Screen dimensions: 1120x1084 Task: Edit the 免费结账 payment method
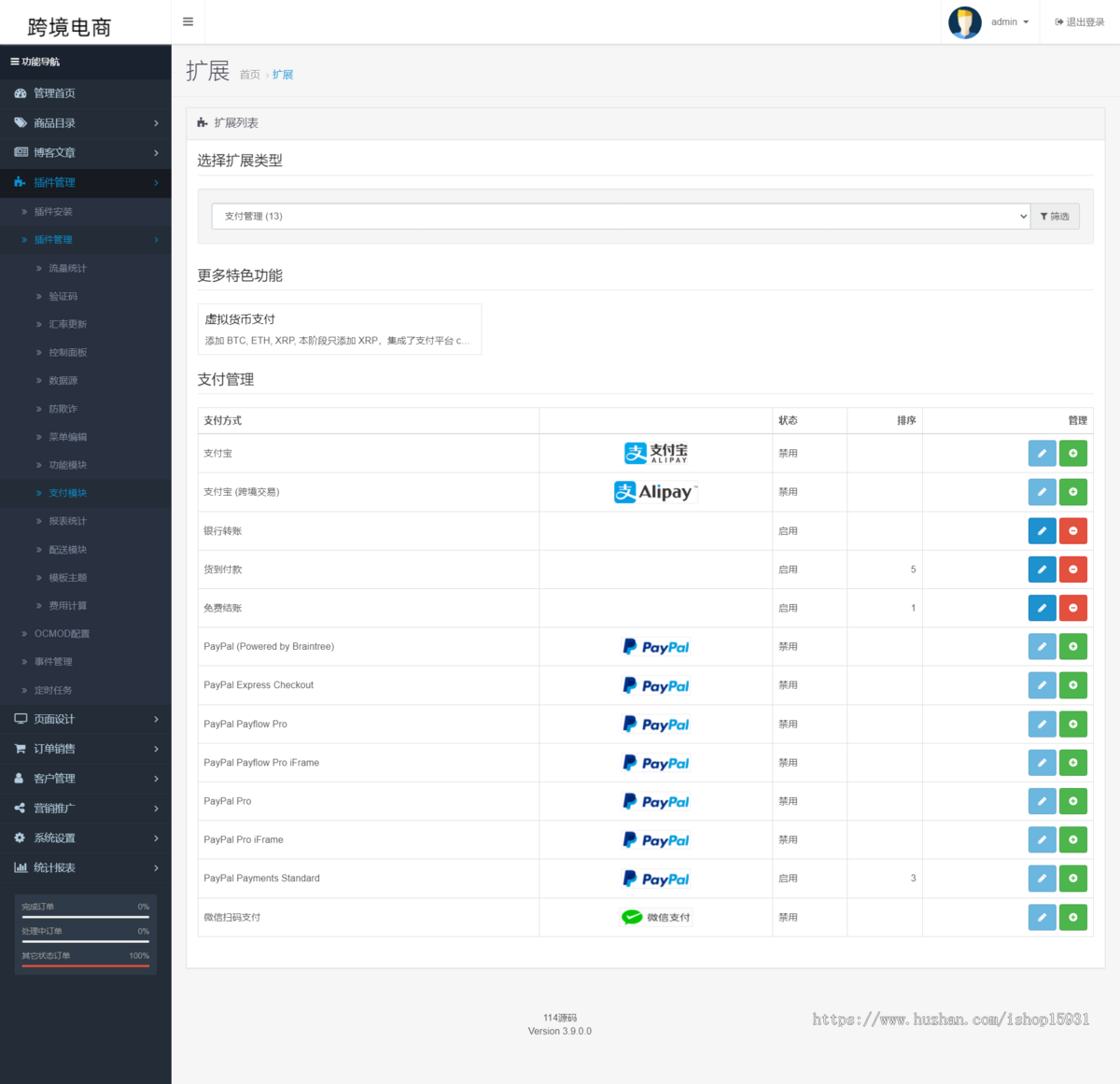[x=1042, y=608]
